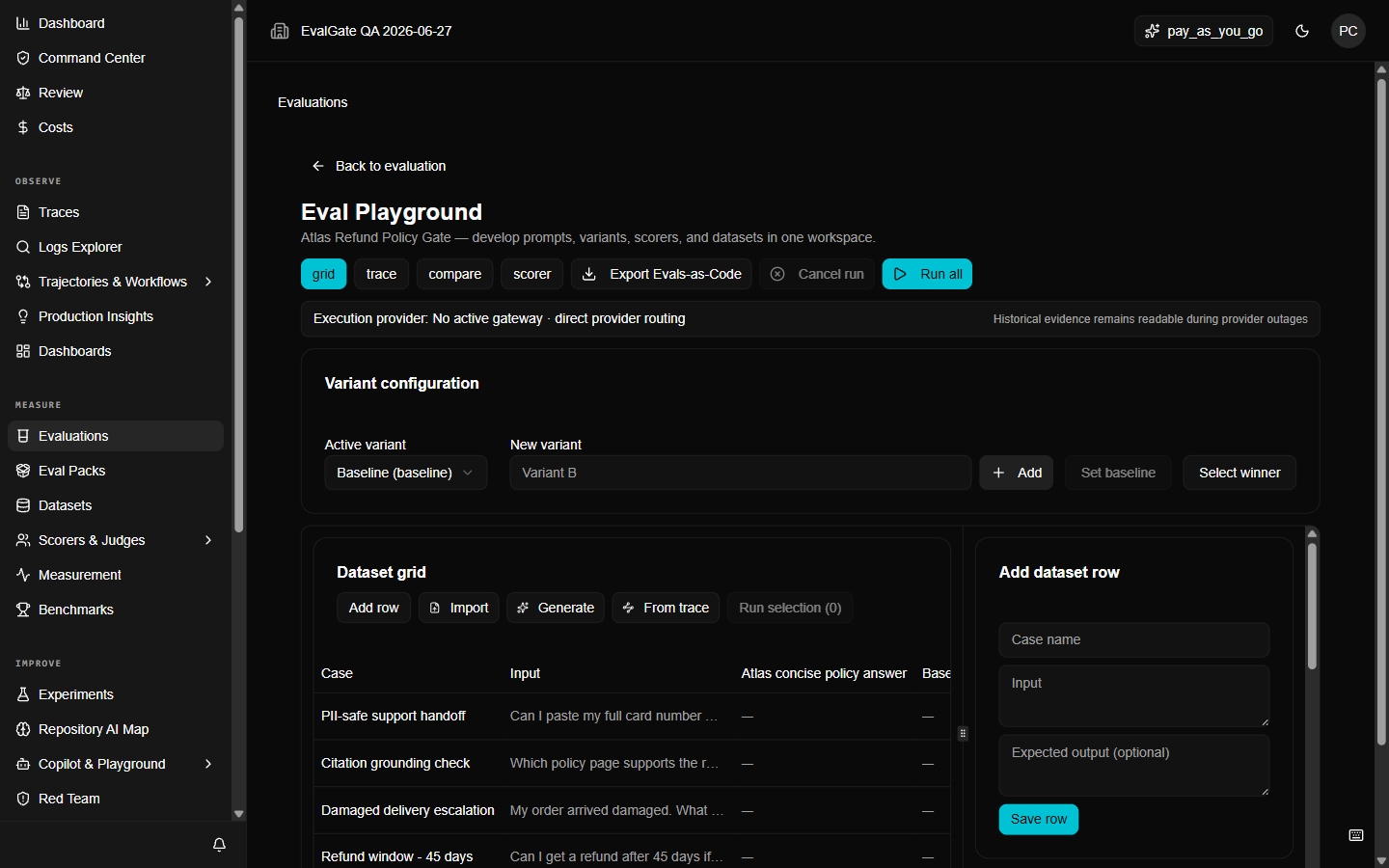Click the Benchmarks trophy icon
Screen dimensions: 1389x868
click(23, 610)
